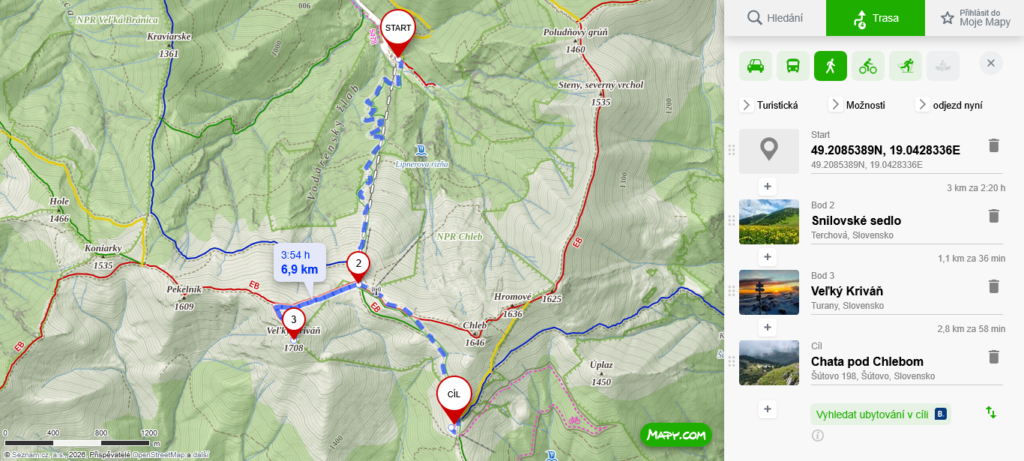Reverse route direction with swap arrows icon
Screen dimensions: 1024x461
click(991, 413)
